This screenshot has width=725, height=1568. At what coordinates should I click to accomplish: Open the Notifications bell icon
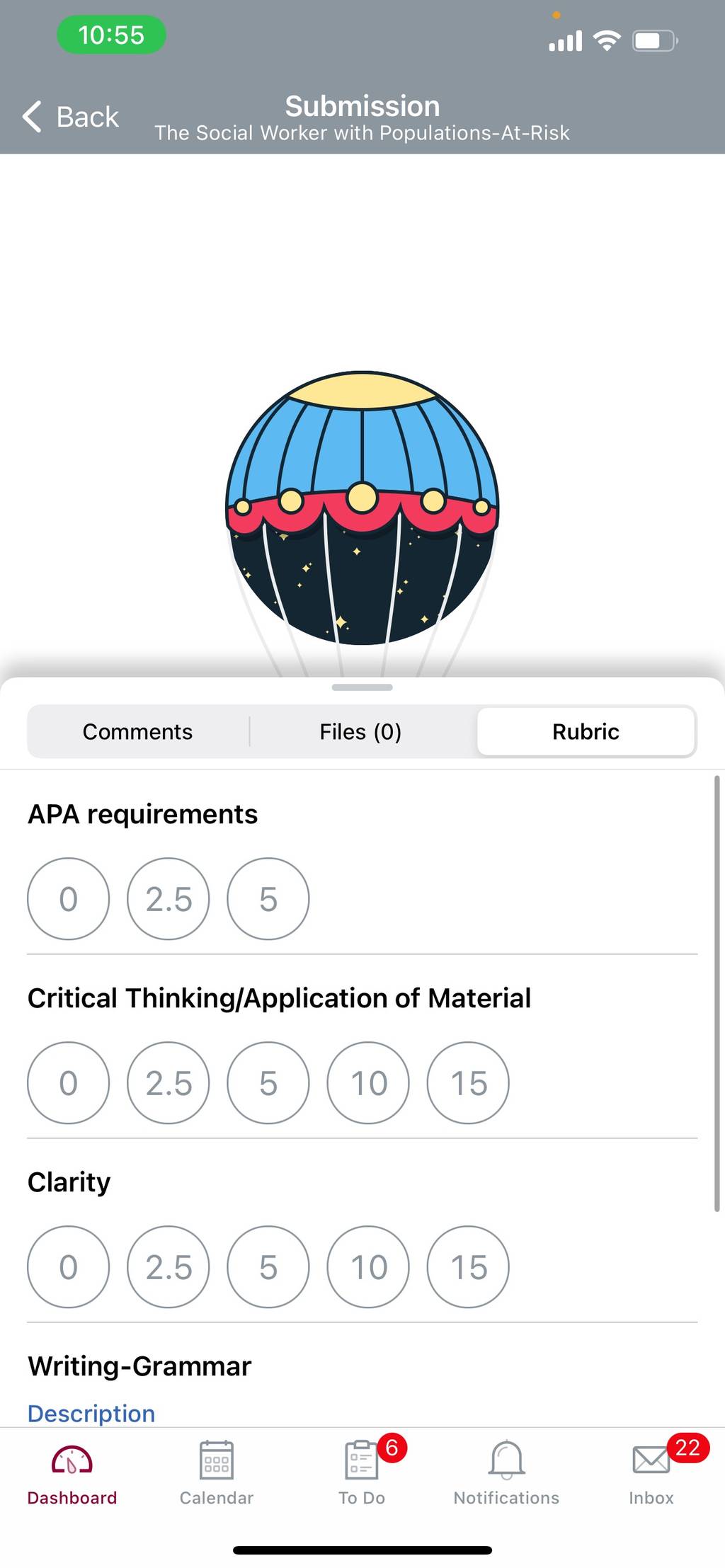(x=506, y=1460)
